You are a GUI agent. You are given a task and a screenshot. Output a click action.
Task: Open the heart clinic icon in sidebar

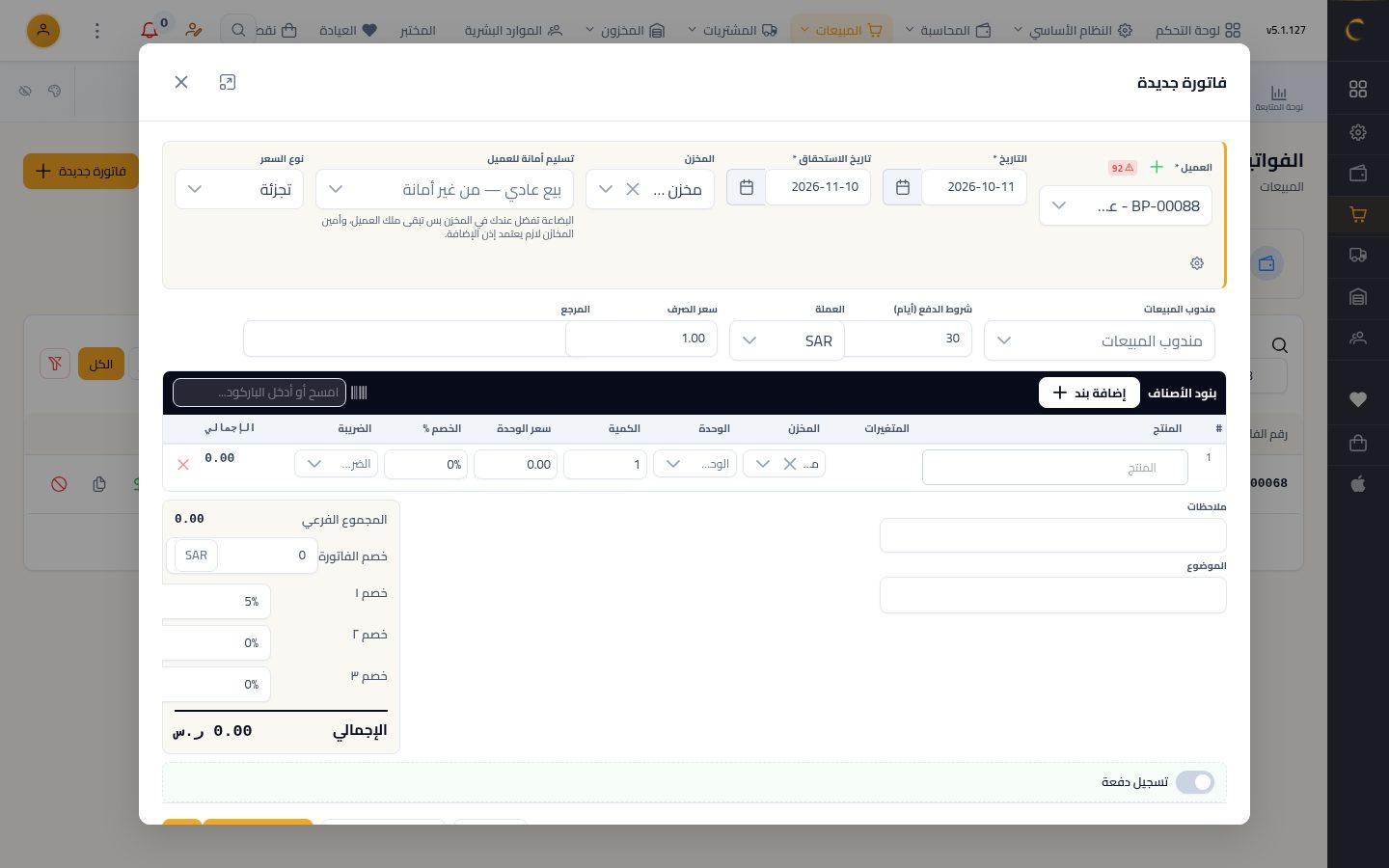(x=1358, y=399)
